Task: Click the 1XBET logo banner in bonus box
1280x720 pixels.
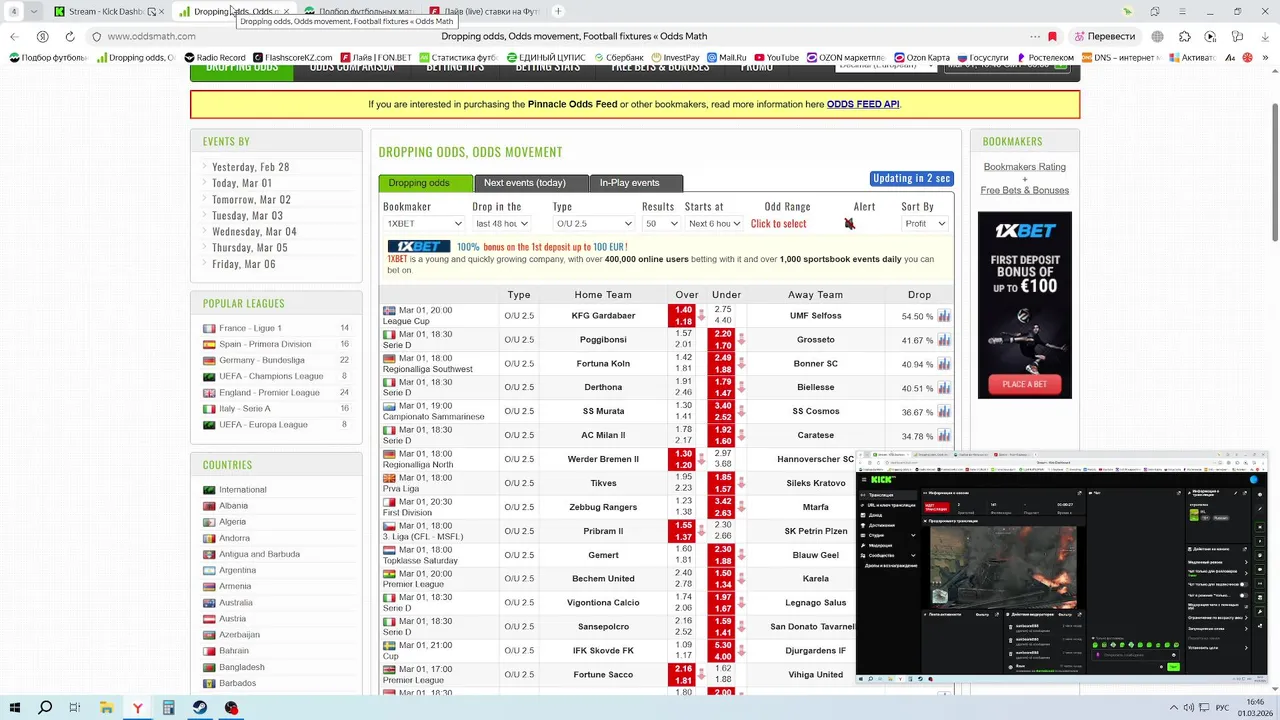Action: (x=419, y=247)
